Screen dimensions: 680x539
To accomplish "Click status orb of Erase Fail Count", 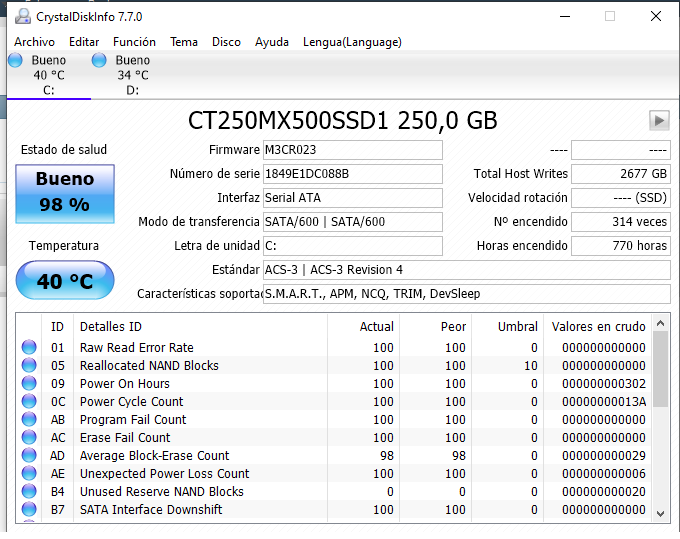I will point(29,437).
